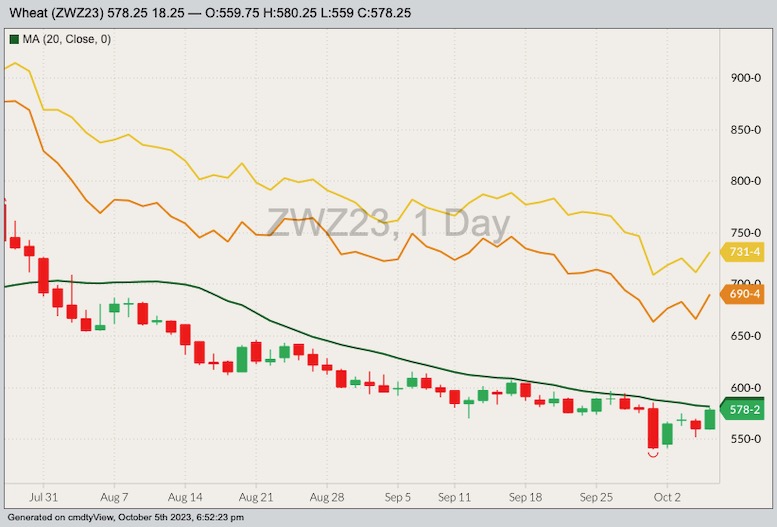The image size is (777, 527).
Task: Click the 900-0 price axis label
Action: click(746, 78)
